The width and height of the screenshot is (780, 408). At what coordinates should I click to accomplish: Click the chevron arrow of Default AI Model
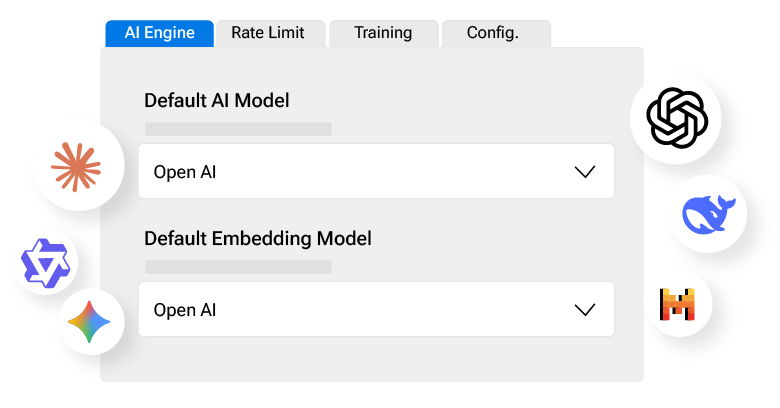coord(585,172)
